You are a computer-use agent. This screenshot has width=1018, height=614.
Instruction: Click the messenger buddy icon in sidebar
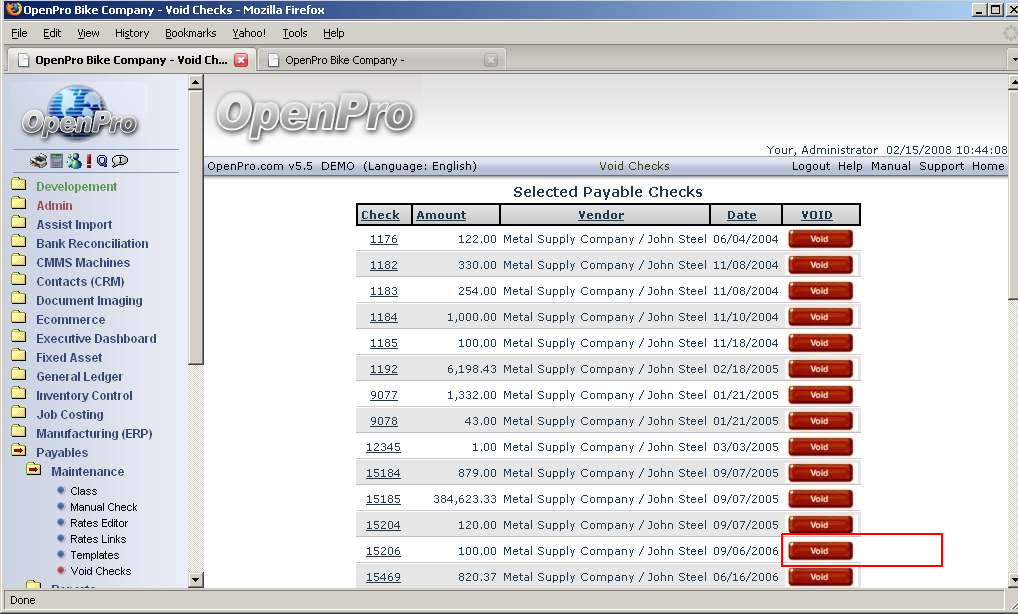coord(74,161)
